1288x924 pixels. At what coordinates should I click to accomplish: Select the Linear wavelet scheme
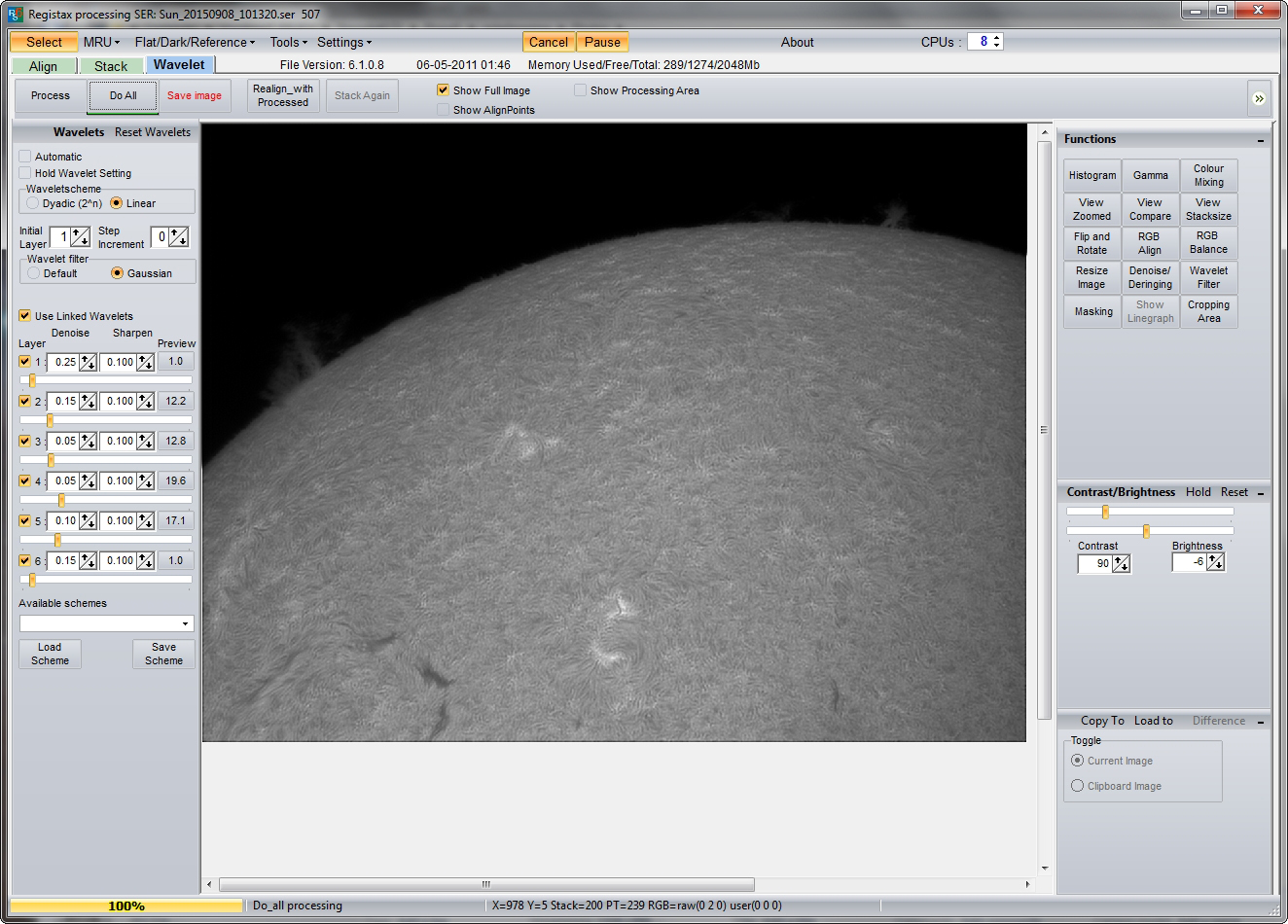pyautogui.click(x=117, y=203)
